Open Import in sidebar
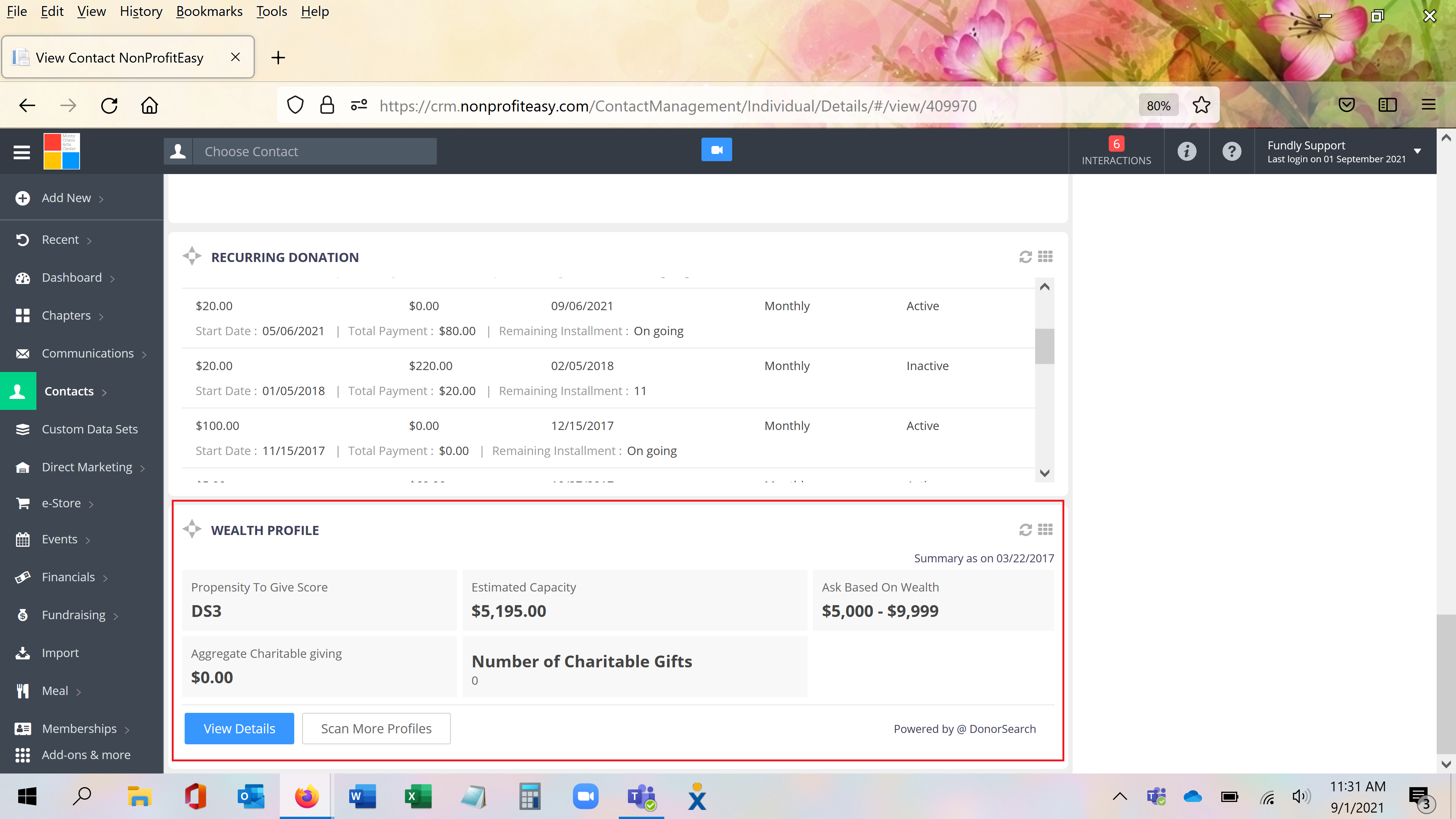This screenshot has height=819, width=1456. tap(60, 653)
